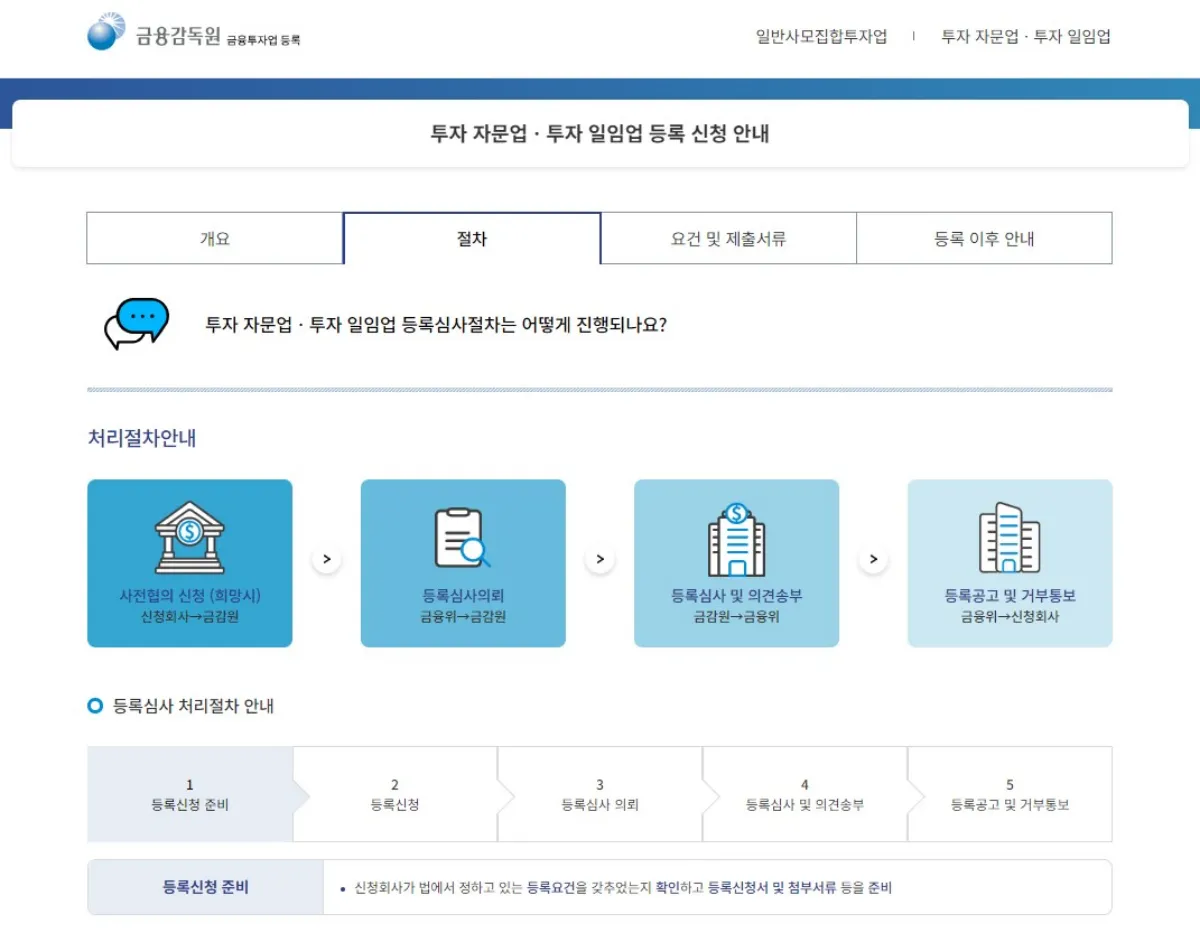The height and width of the screenshot is (933, 1200).
Task: Click the blue circle marker beside 등록심사 처리절차 안내
Action: [x=95, y=705]
